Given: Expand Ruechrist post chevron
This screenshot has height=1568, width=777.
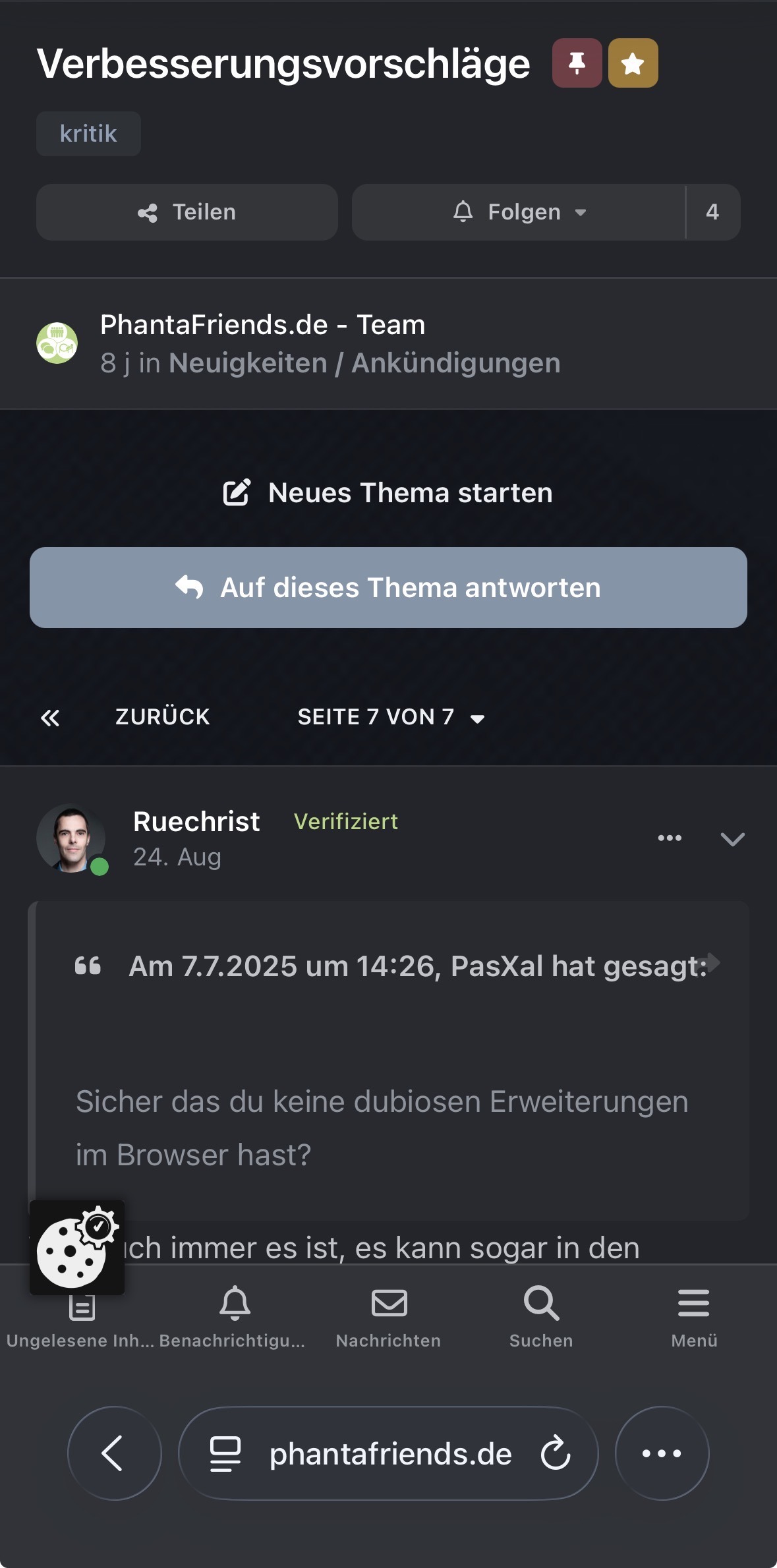Looking at the screenshot, I should point(732,838).
